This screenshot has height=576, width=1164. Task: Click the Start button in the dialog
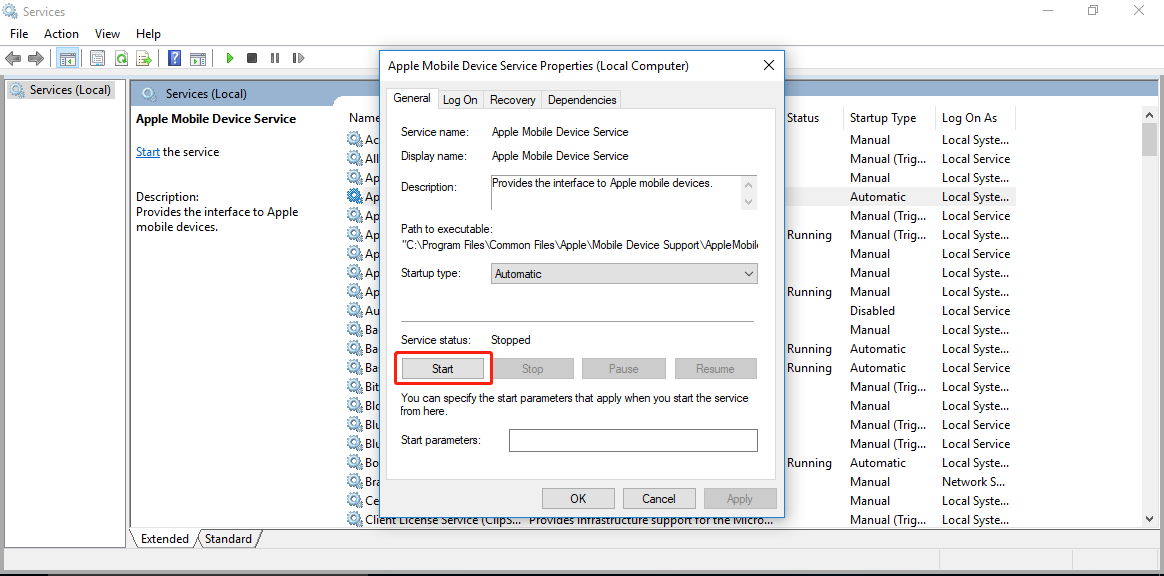pos(442,368)
